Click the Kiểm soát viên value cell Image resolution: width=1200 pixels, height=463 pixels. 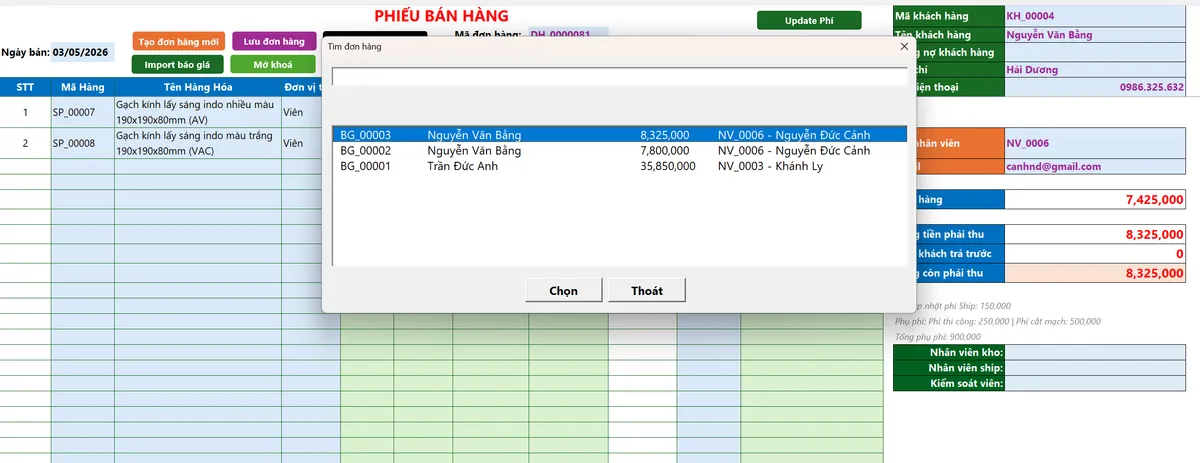pyautogui.click(x=1095, y=384)
